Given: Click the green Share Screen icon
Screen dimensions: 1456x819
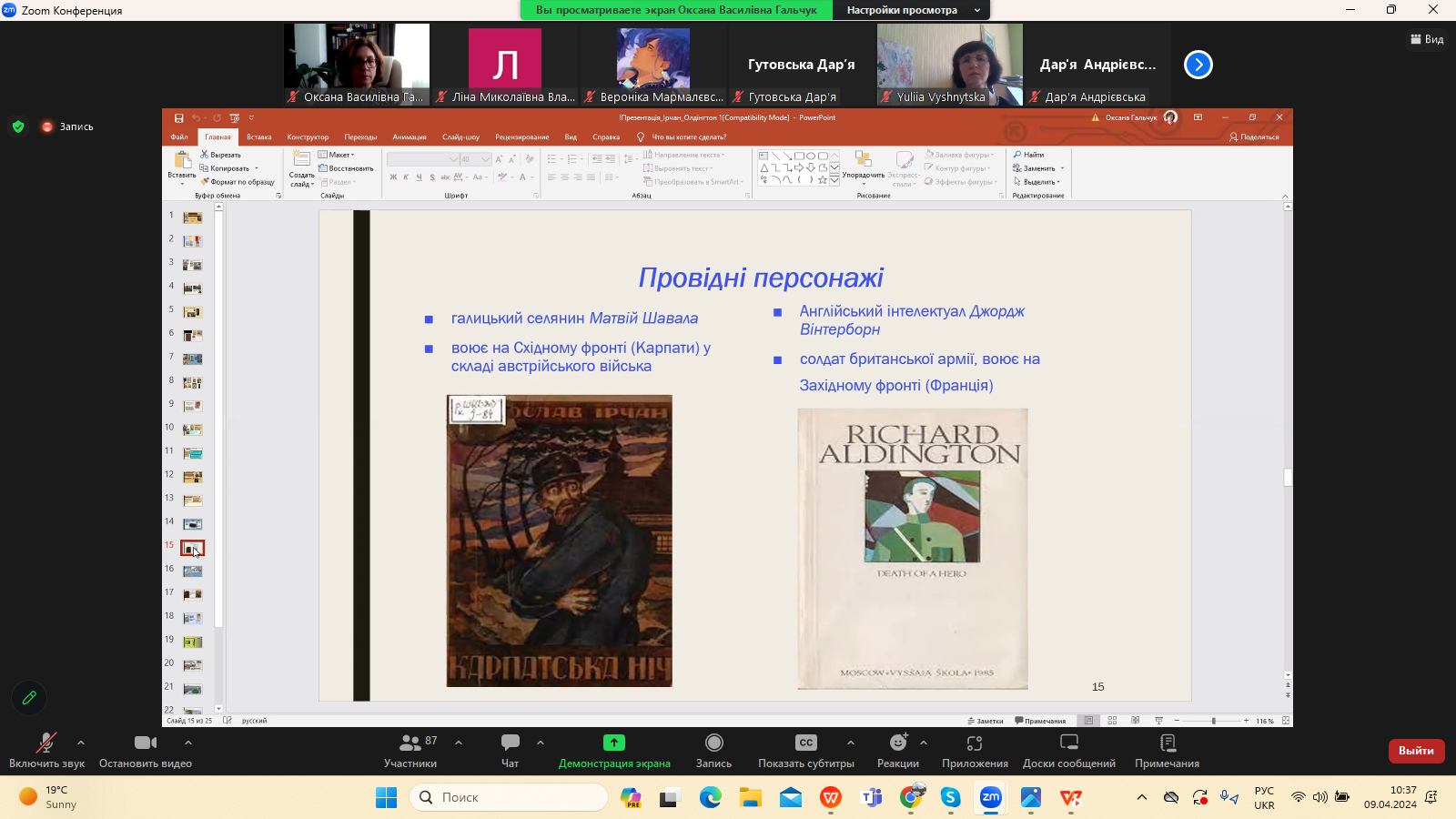Looking at the screenshot, I should point(614,743).
